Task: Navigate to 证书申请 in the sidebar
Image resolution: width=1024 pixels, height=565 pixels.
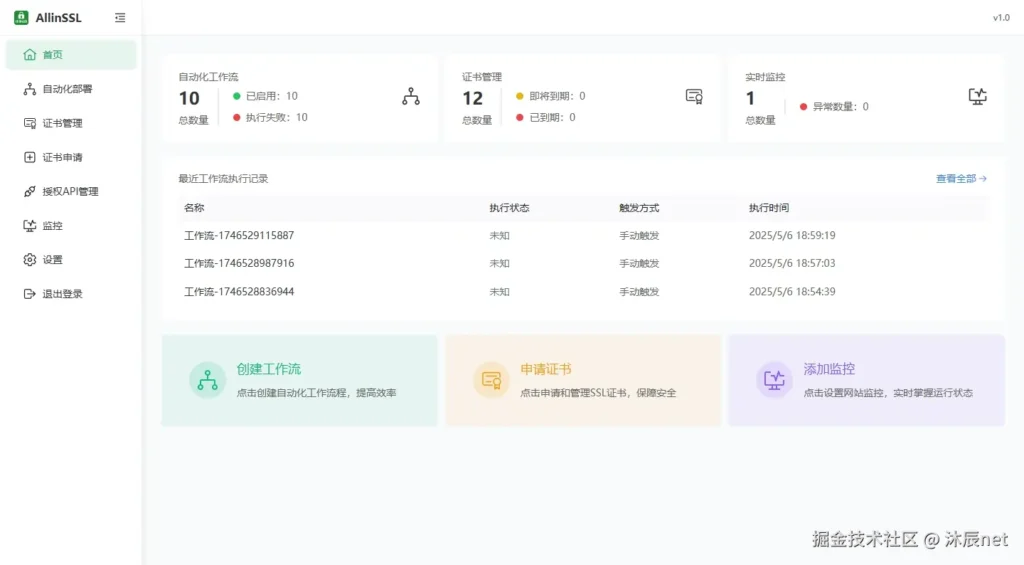Action: coord(71,157)
